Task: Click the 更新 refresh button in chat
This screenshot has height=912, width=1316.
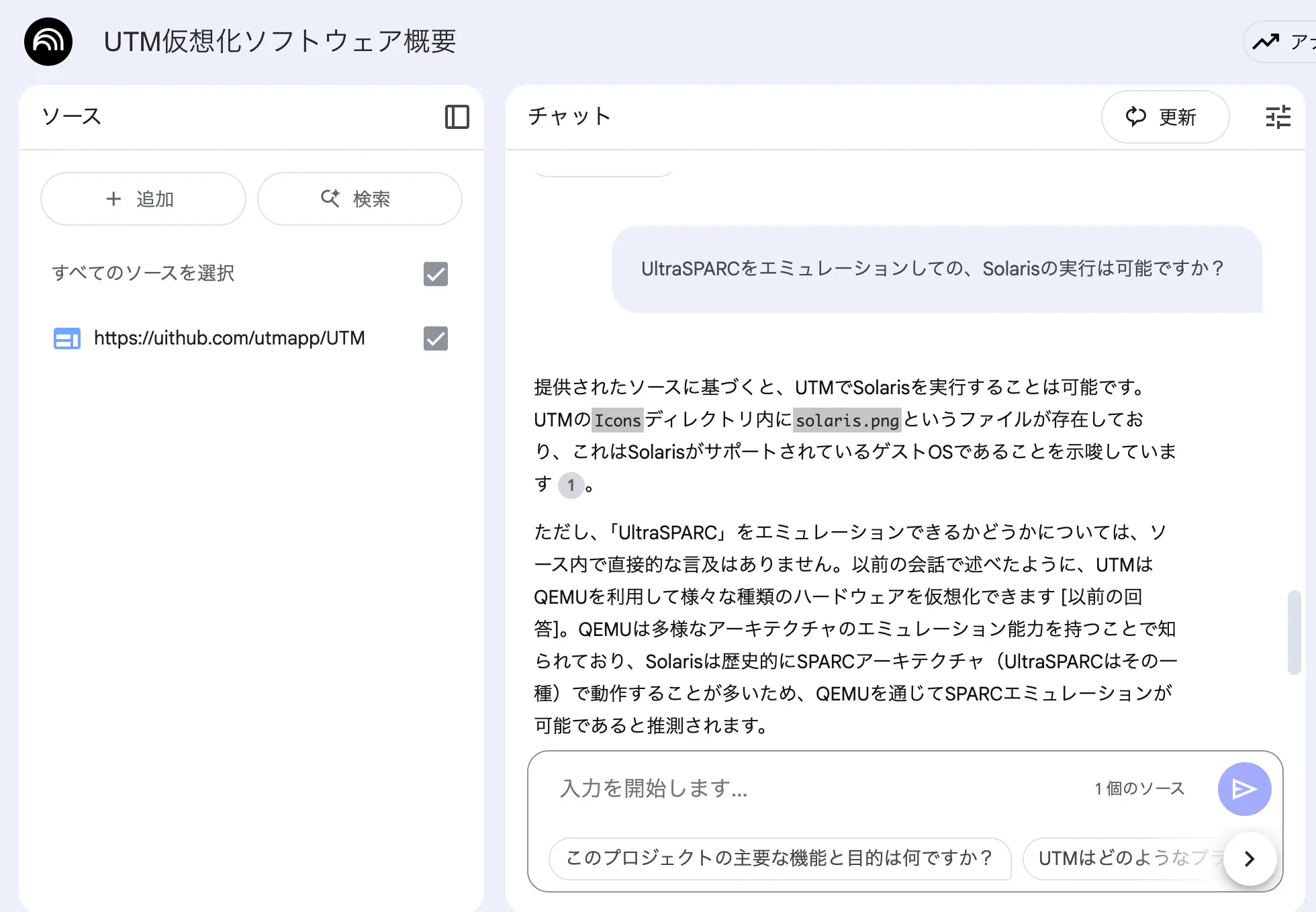Action: pos(1165,117)
